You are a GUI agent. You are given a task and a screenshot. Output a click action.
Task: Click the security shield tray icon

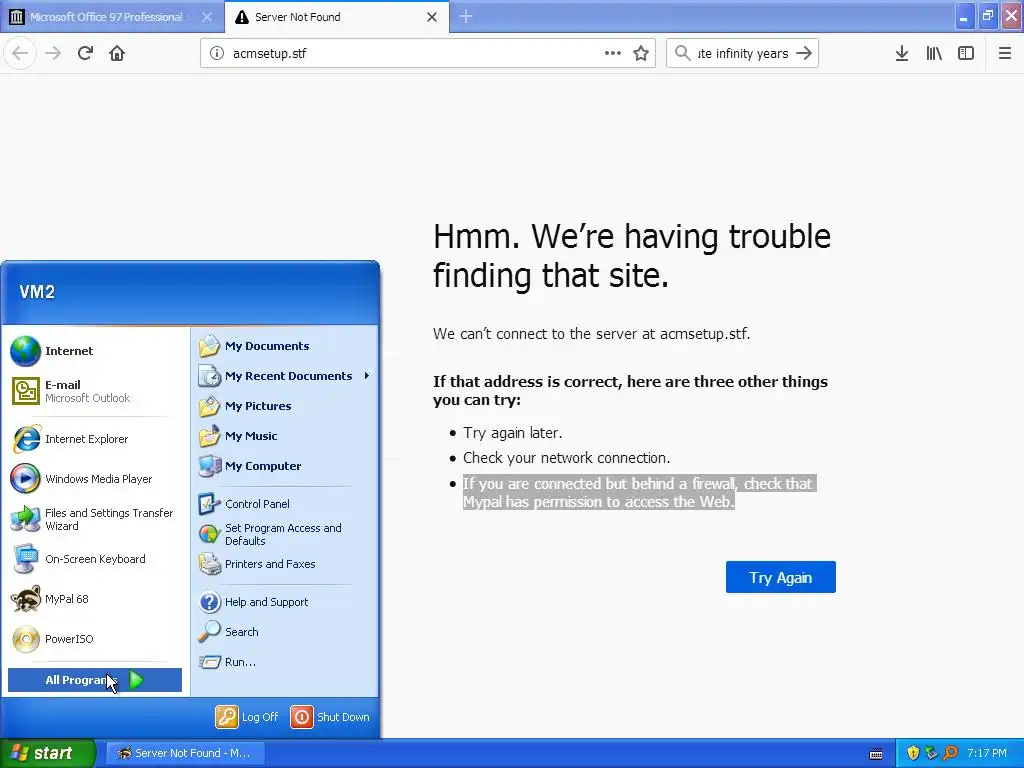point(913,753)
